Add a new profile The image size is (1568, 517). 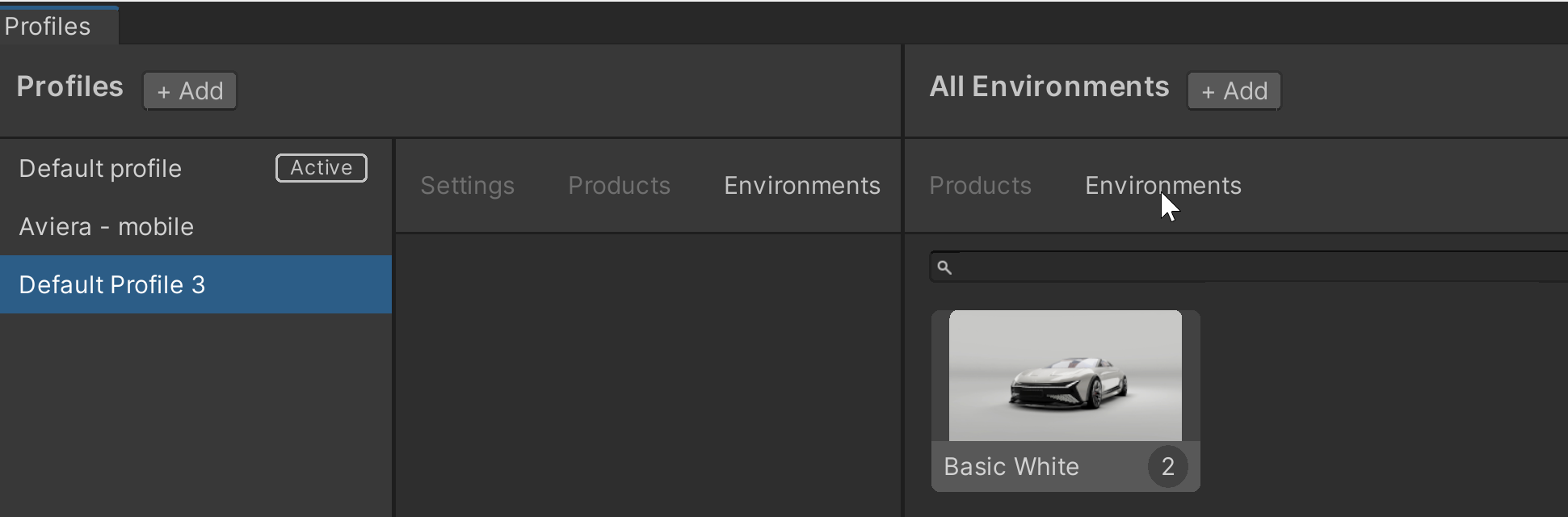coord(189,90)
